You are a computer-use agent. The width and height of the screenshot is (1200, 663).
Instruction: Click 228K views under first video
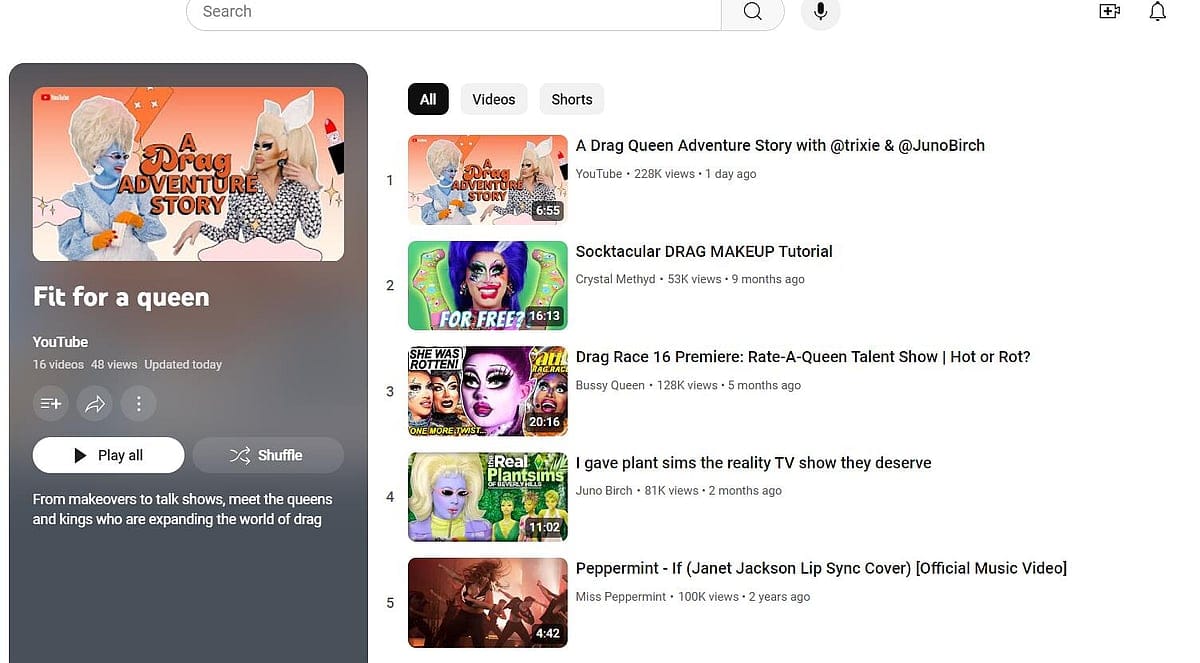[664, 174]
